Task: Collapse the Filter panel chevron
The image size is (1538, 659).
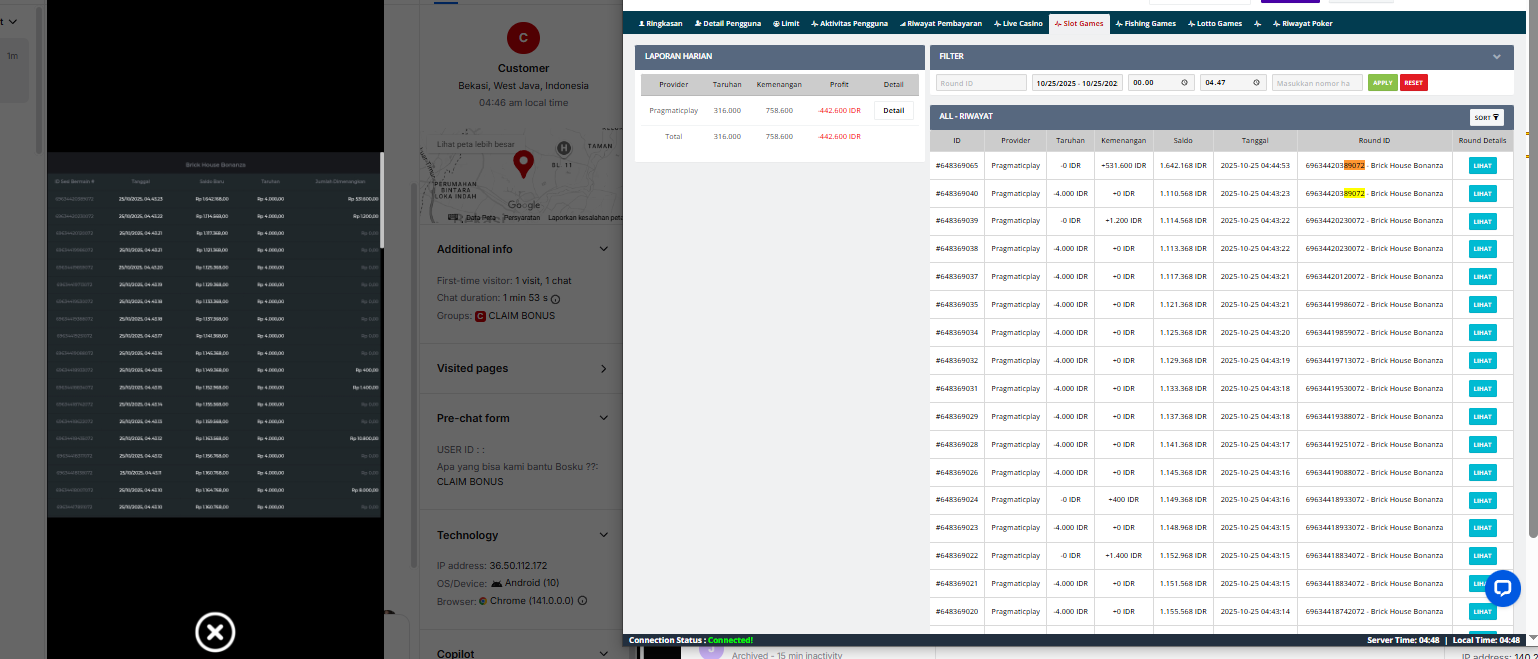Action: click(1497, 57)
